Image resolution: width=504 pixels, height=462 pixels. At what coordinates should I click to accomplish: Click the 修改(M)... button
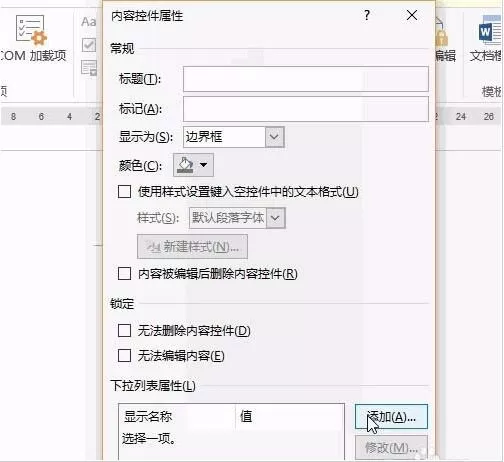[x=391, y=447]
